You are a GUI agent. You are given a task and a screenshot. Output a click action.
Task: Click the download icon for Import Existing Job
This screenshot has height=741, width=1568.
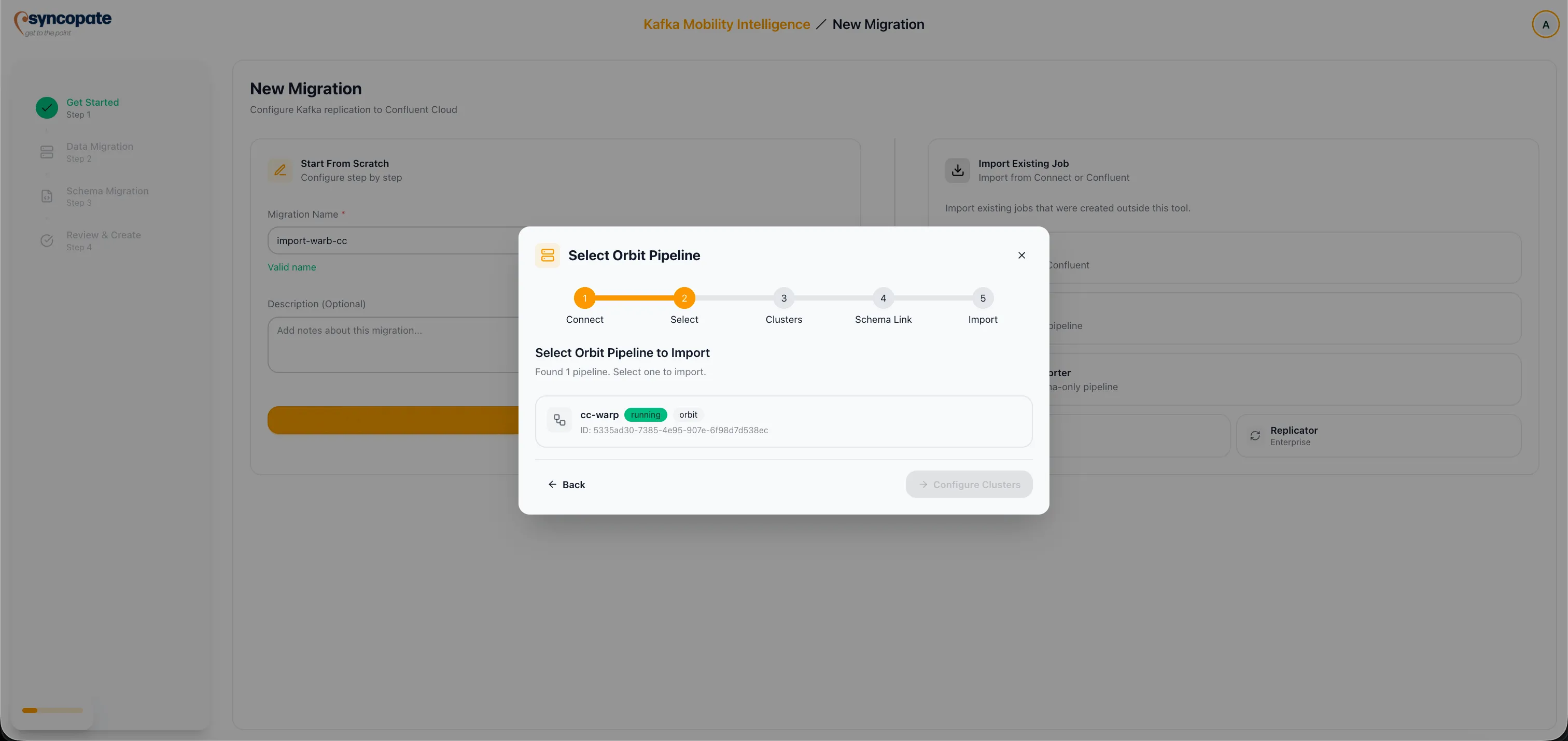pyautogui.click(x=957, y=170)
